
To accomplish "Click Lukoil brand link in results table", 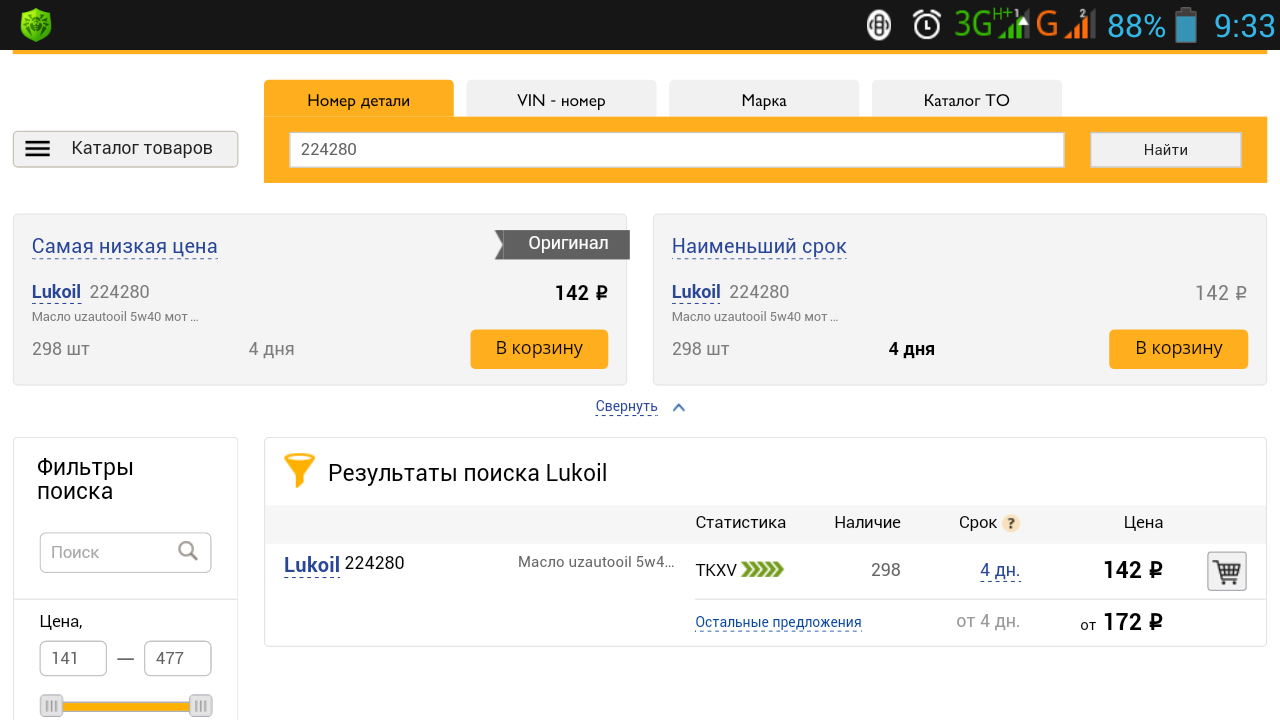I will [312, 565].
